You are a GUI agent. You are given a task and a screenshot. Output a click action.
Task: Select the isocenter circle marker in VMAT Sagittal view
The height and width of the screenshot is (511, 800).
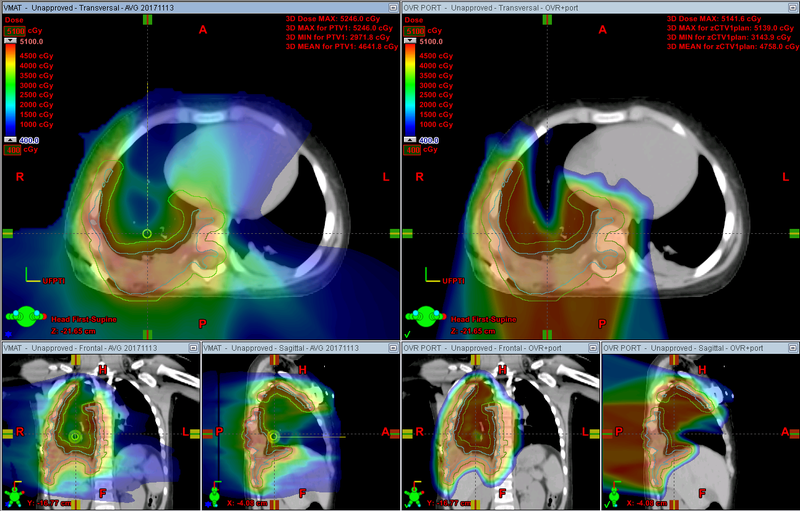click(274, 436)
